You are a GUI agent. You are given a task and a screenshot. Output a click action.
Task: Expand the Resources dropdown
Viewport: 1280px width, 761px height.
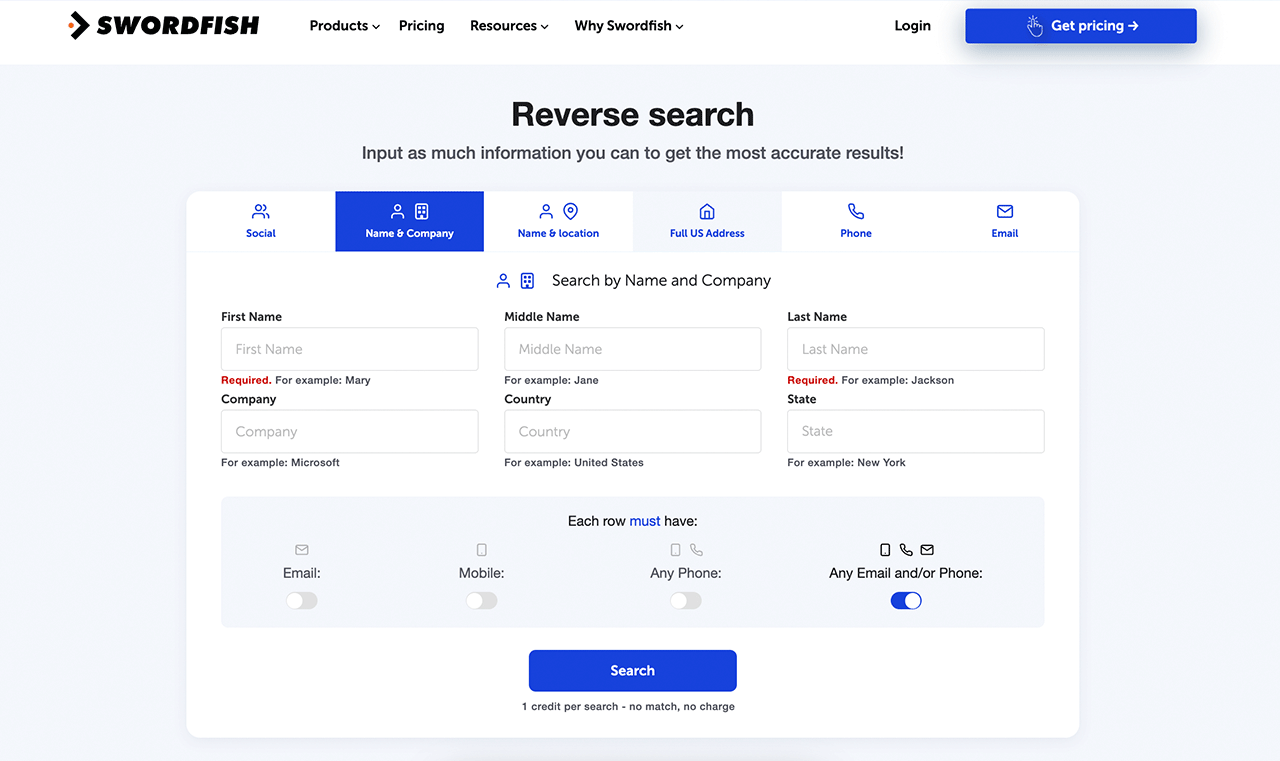[509, 25]
